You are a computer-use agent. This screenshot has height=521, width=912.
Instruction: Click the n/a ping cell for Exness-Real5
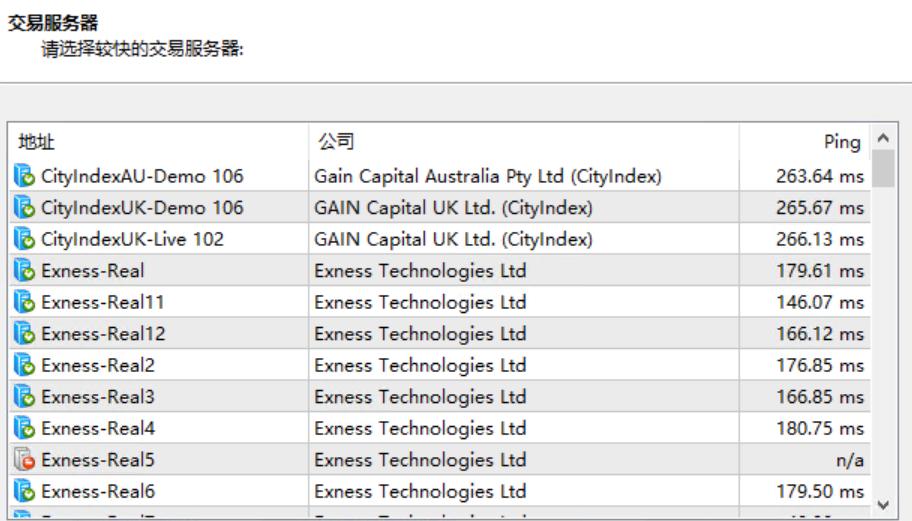pyautogui.click(x=804, y=459)
